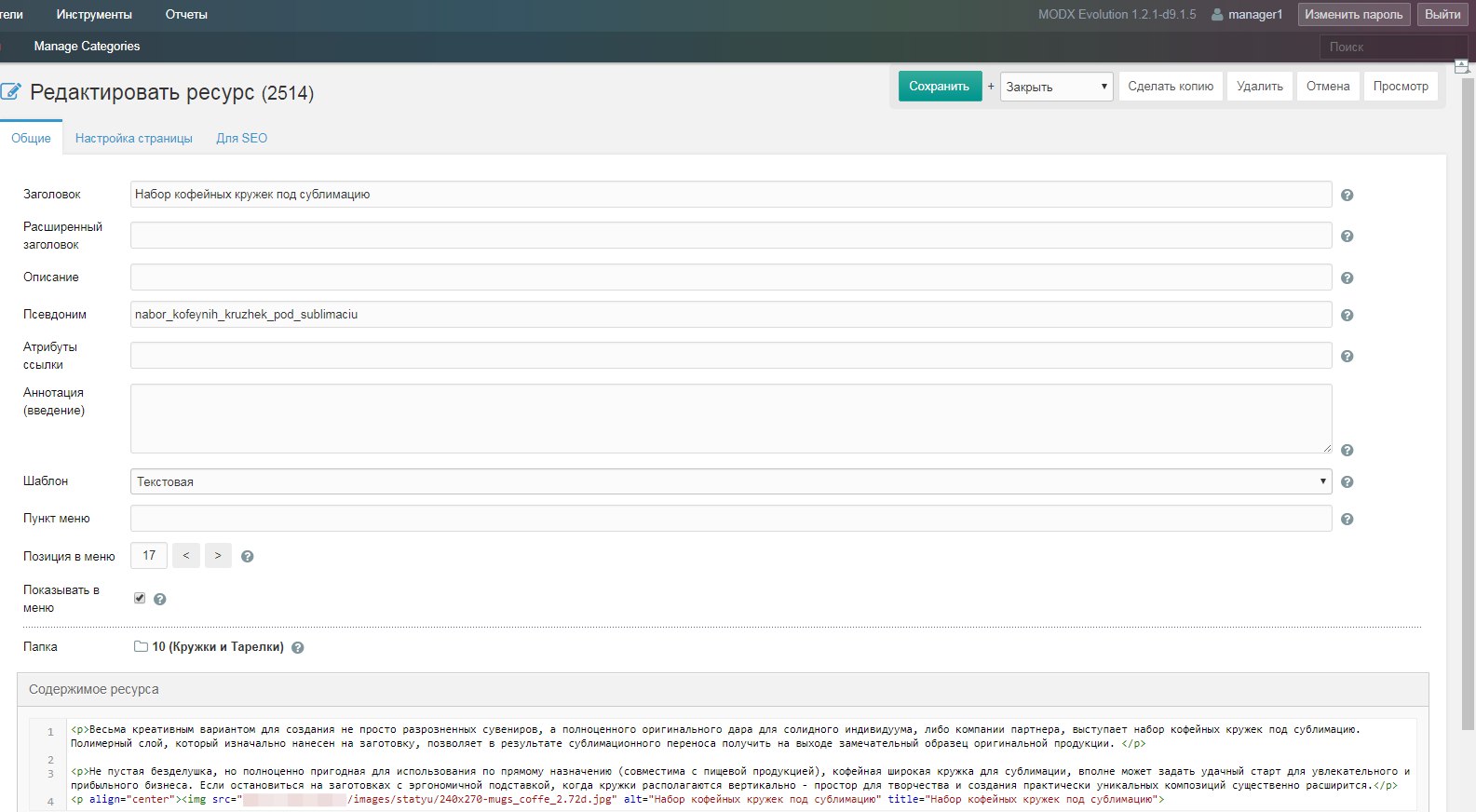Screen dimensions: 1476x812
Task: Click the Аннотация (введение) textarea
Action: click(731, 419)
